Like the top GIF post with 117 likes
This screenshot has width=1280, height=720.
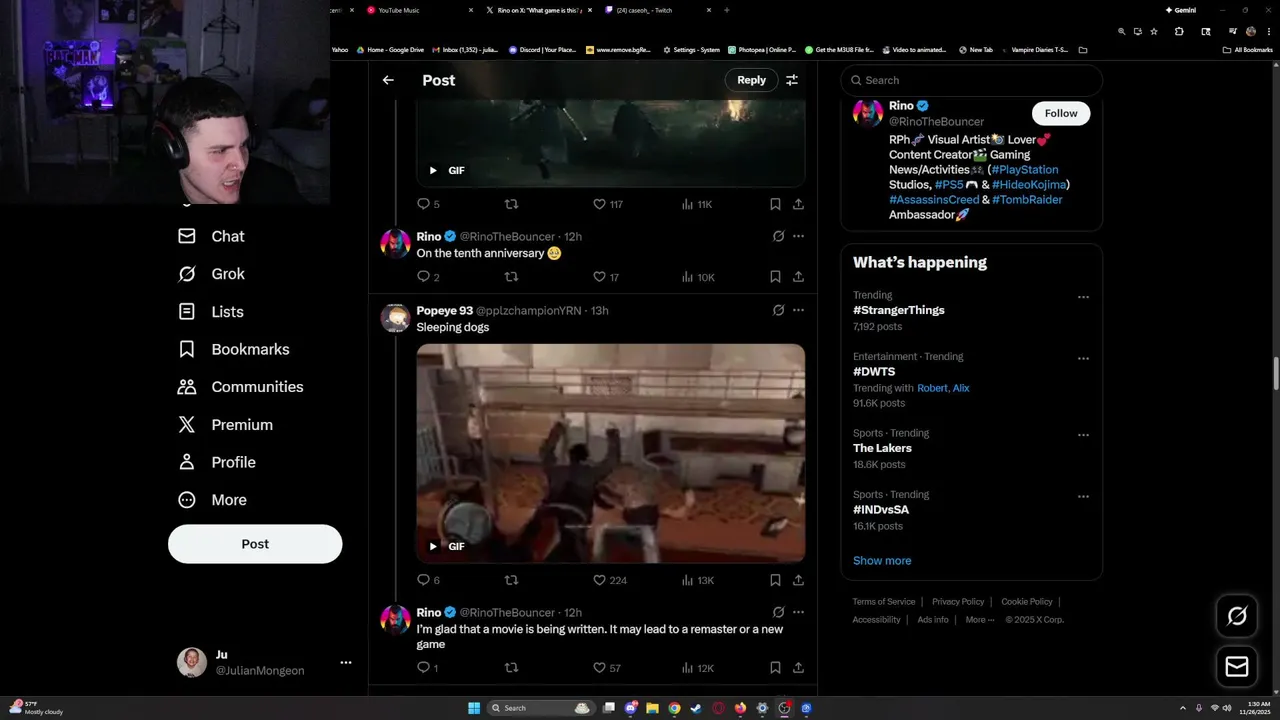(608, 204)
